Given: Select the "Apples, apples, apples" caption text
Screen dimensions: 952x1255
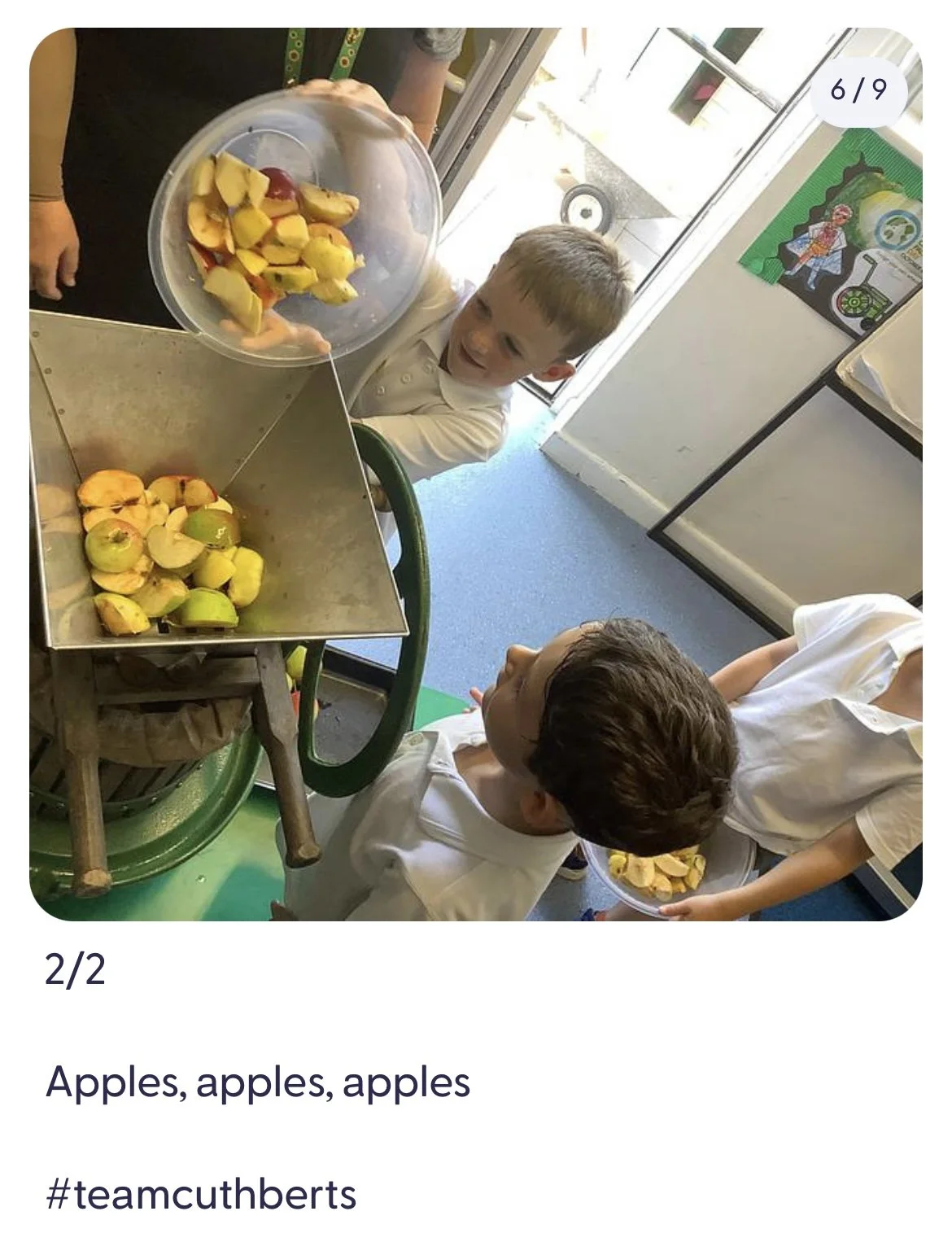Looking at the screenshot, I should click(x=258, y=1082).
